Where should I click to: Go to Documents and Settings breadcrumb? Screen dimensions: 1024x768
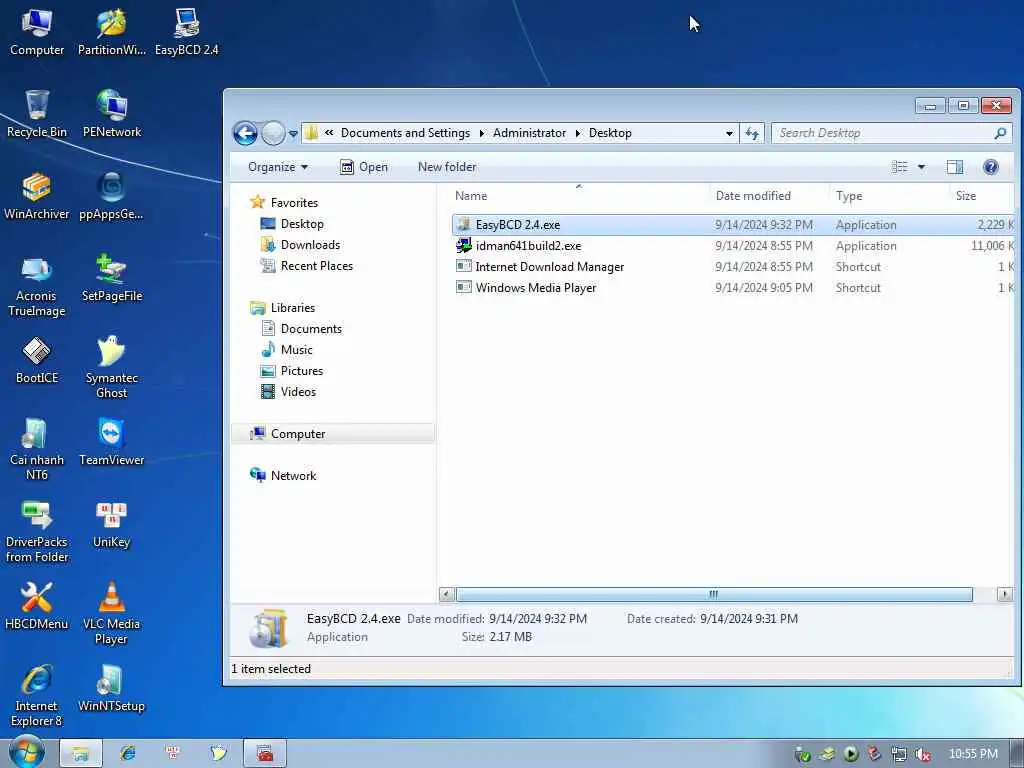(406, 133)
